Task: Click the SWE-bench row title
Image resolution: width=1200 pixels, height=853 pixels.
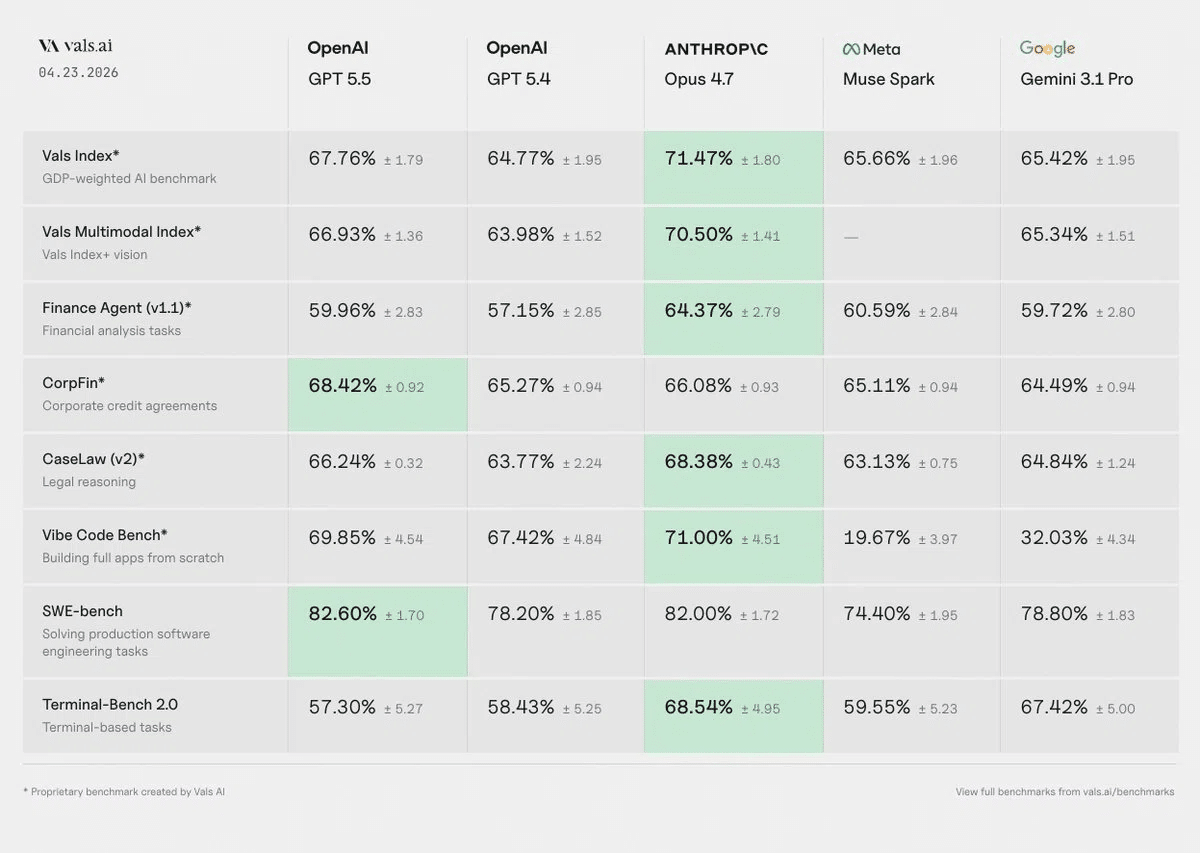Action: (x=82, y=611)
